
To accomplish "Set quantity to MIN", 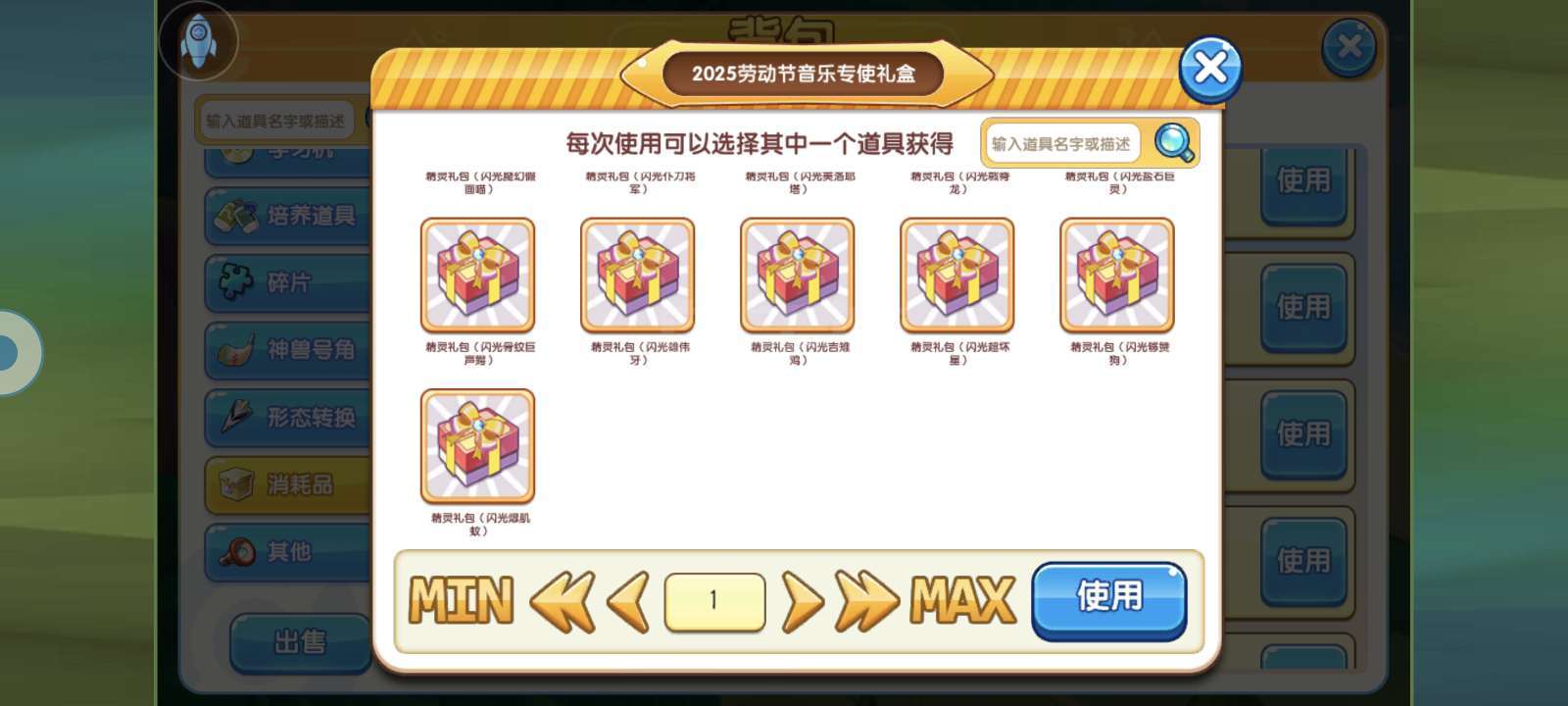I will pyautogui.click(x=461, y=600).
